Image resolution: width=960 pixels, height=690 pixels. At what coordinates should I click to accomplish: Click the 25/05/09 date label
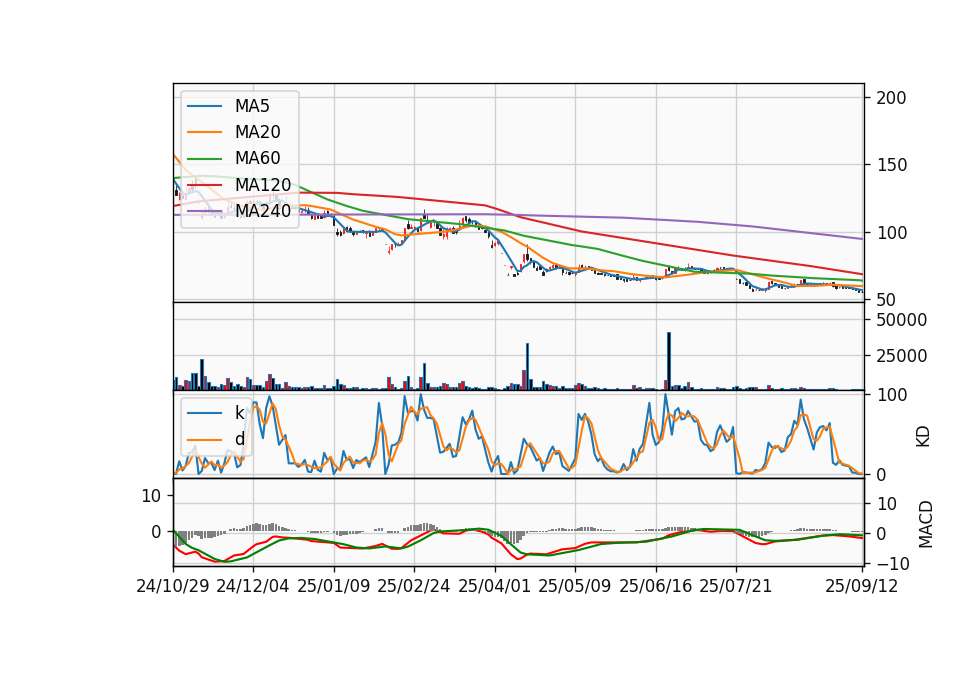tap(575, 587)
